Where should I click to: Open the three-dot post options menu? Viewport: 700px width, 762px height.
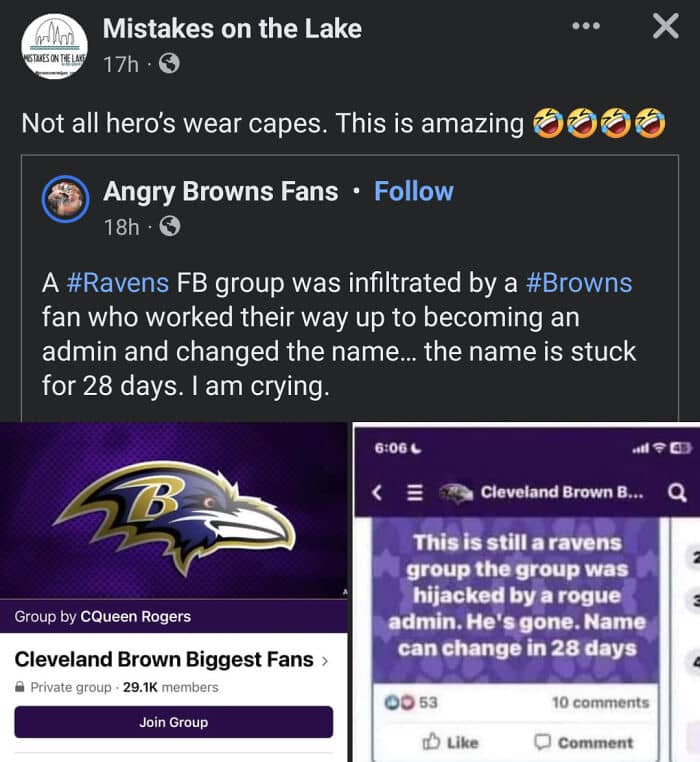point(586,27)
